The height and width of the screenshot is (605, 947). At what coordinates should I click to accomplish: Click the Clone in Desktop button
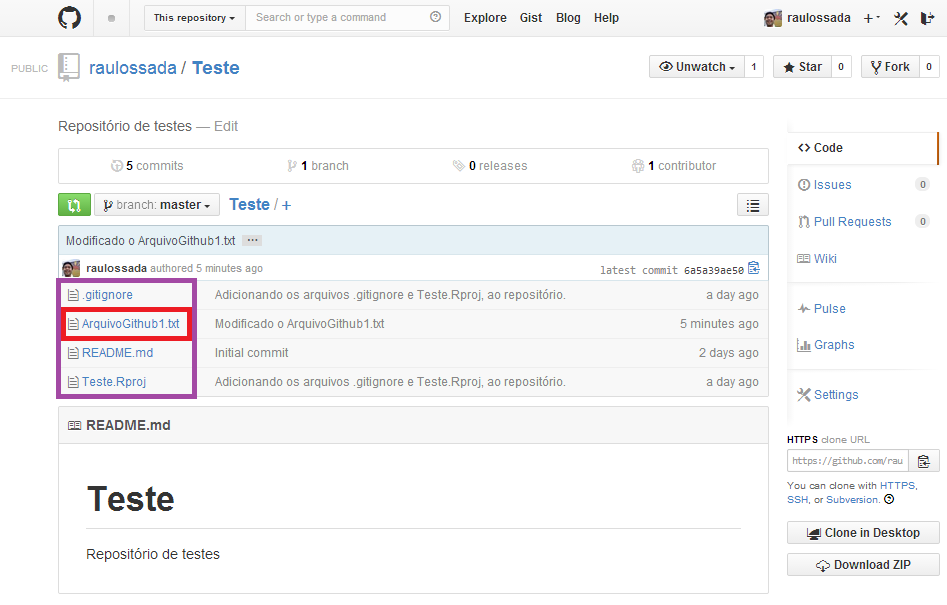[863, 533]
